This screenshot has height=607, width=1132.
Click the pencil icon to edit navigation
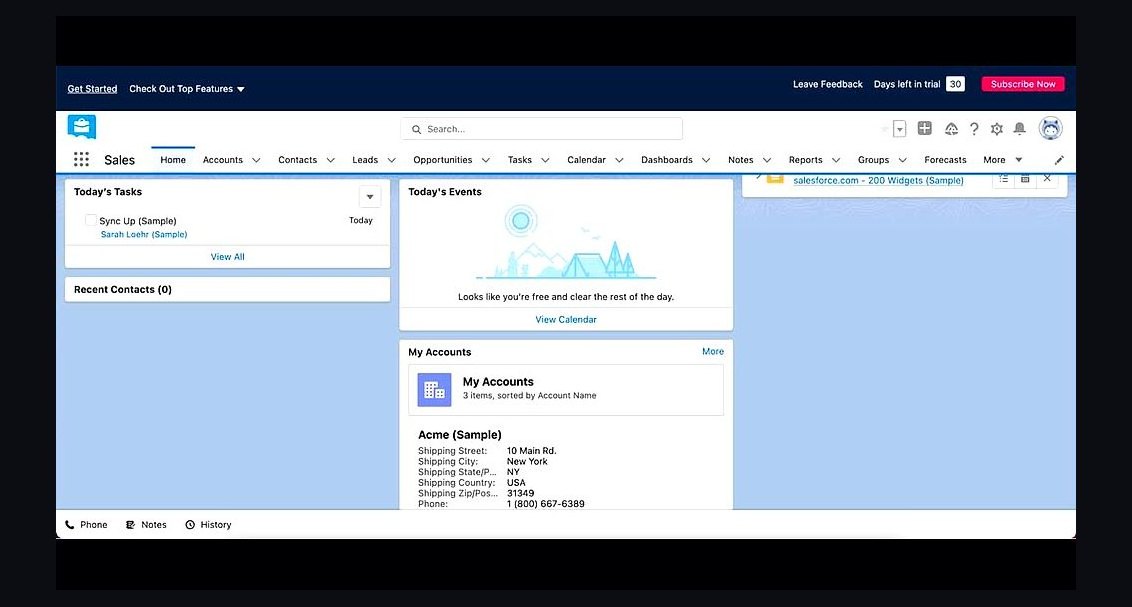[x=1059, y=160]
